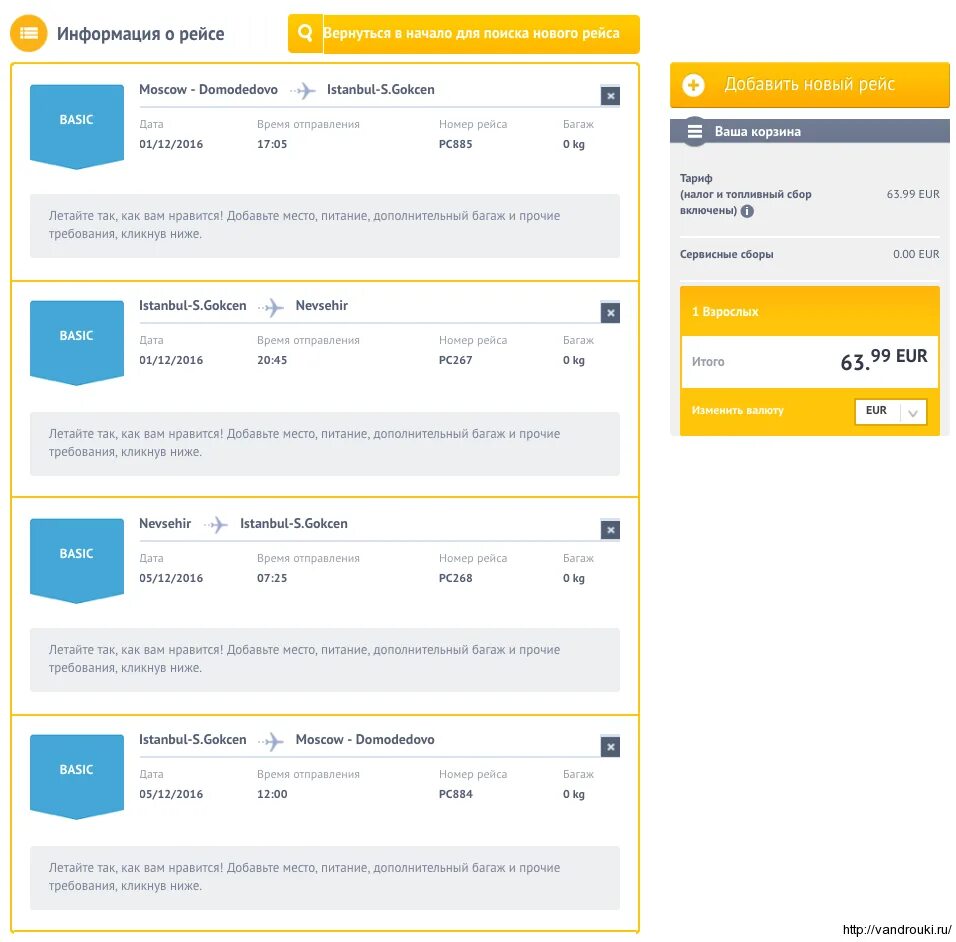Click the Добавить новый рейс button
This screenshot has height=942, width=956.
click(x=810, y=85)
